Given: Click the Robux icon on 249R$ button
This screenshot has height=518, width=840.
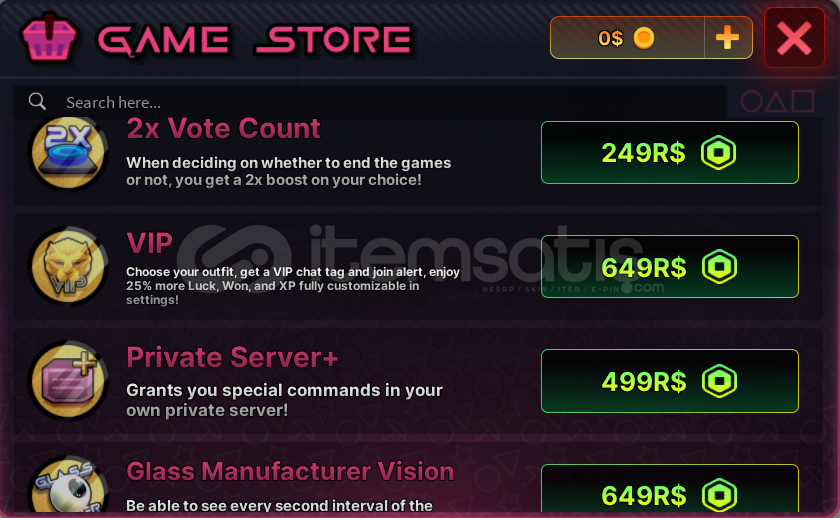Looking at the screenshot, I should pyautogui.click(x=718, y=153).
